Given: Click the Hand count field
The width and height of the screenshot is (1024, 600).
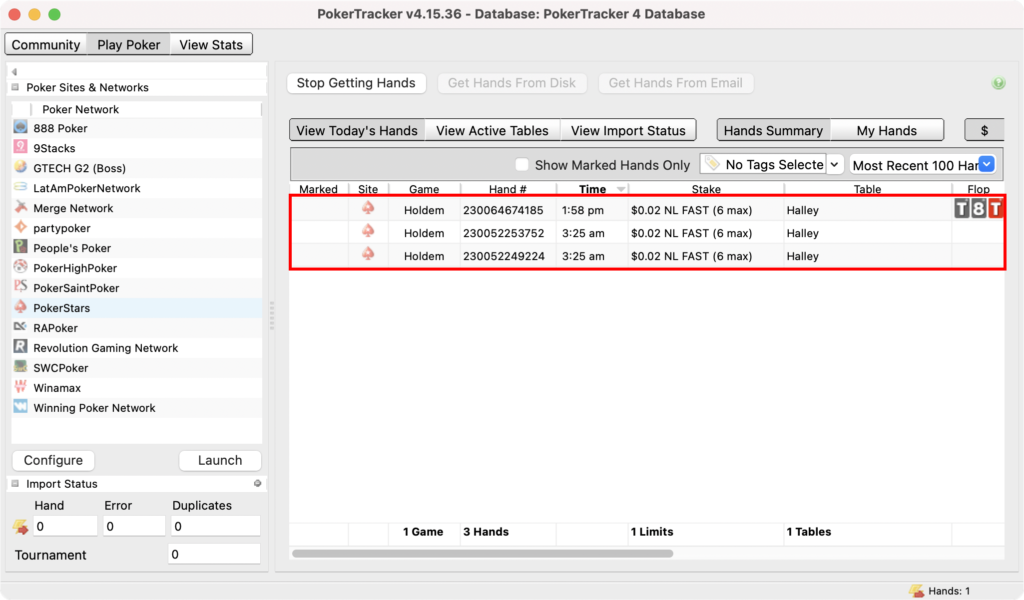Looking at the screenshot, I should click(65, 526).
